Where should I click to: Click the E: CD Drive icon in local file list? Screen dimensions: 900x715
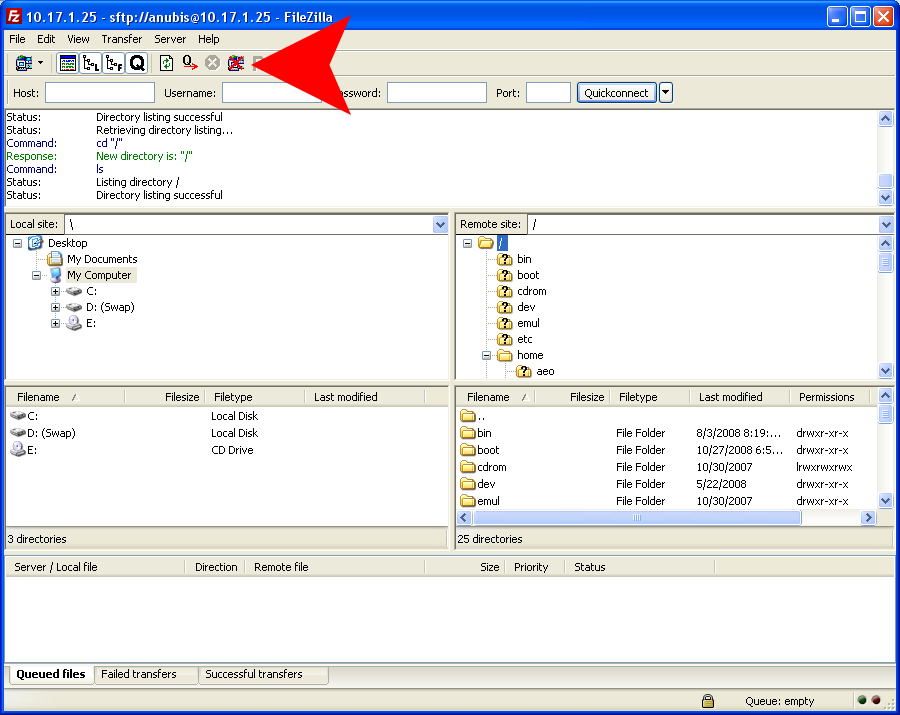18,449
